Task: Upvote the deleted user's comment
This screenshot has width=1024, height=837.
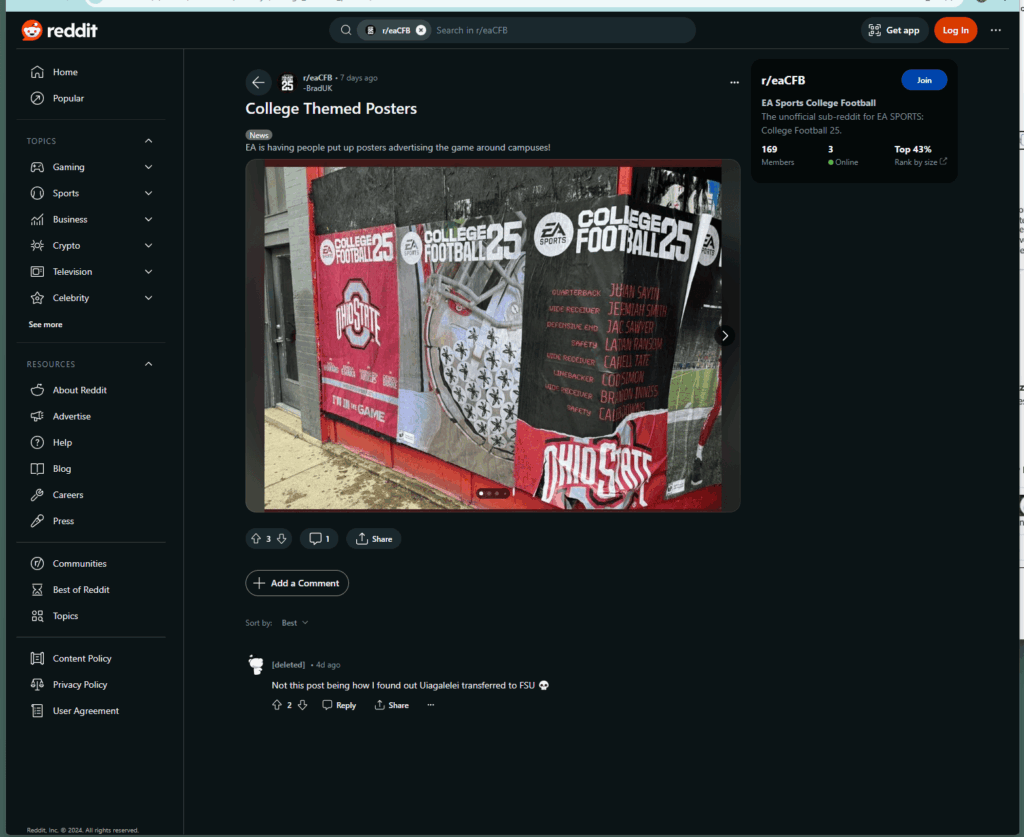Action: (277, 705)
